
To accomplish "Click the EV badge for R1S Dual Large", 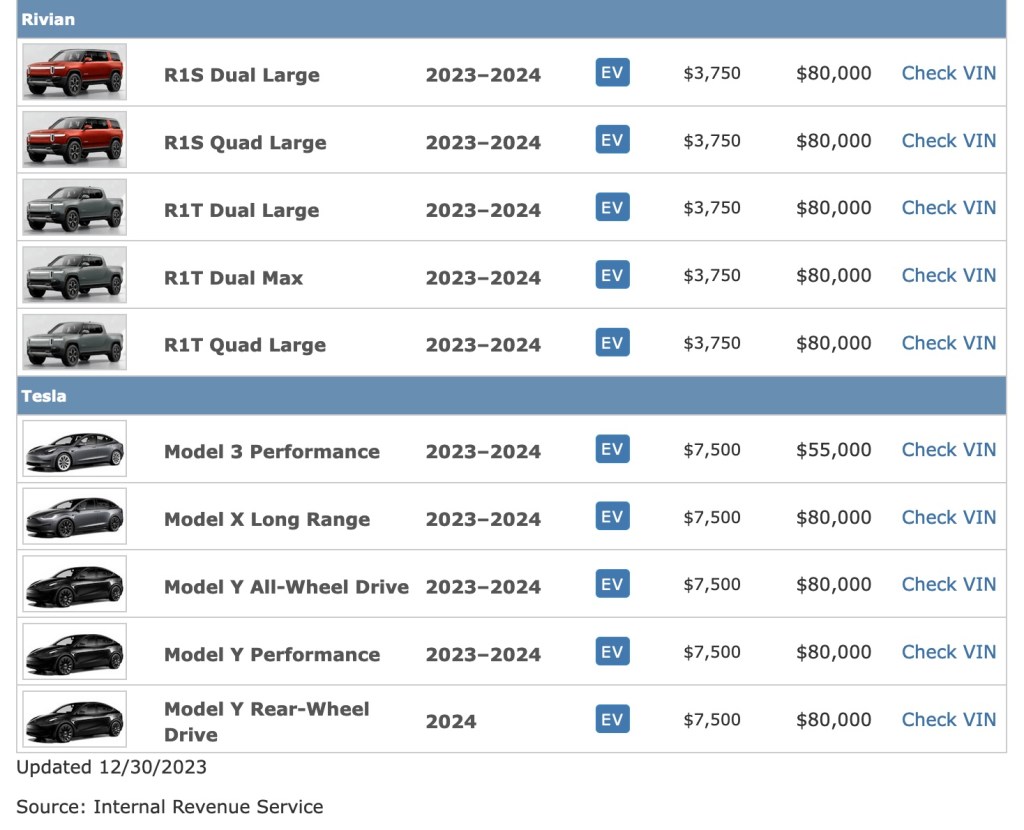I will [612, 73].
